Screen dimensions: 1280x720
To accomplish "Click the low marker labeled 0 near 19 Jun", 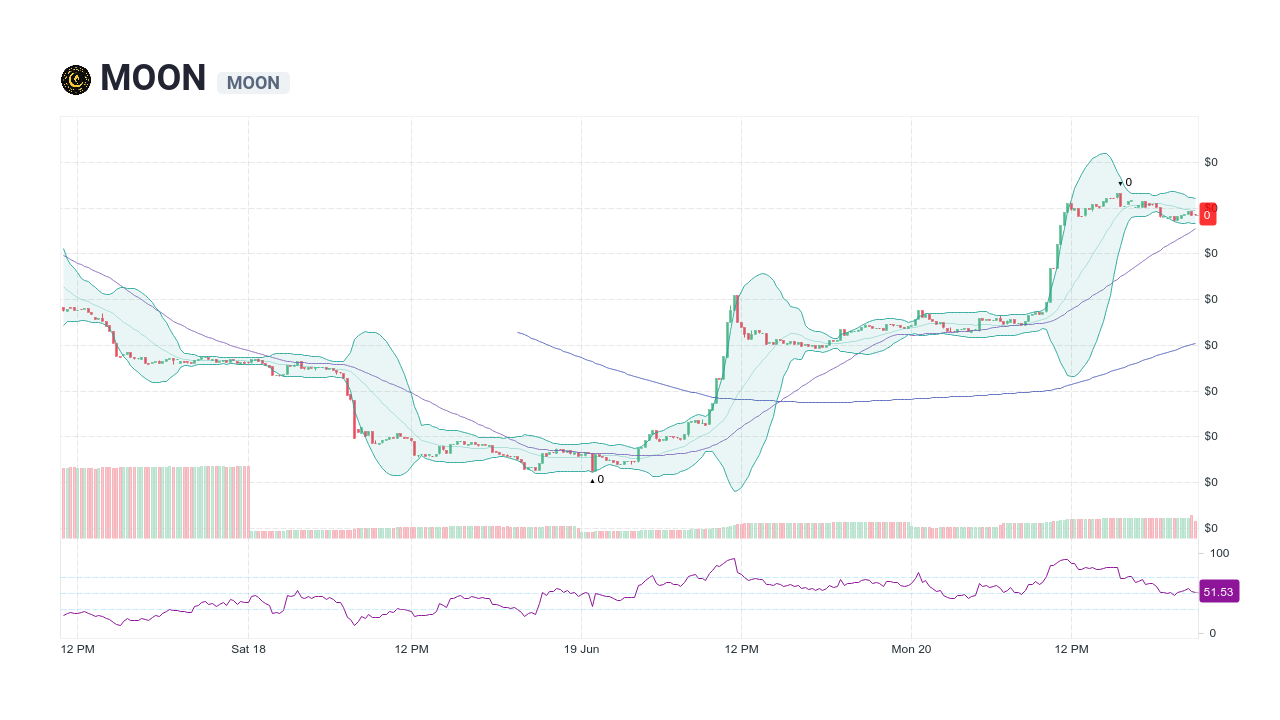I will pos(597,480).
